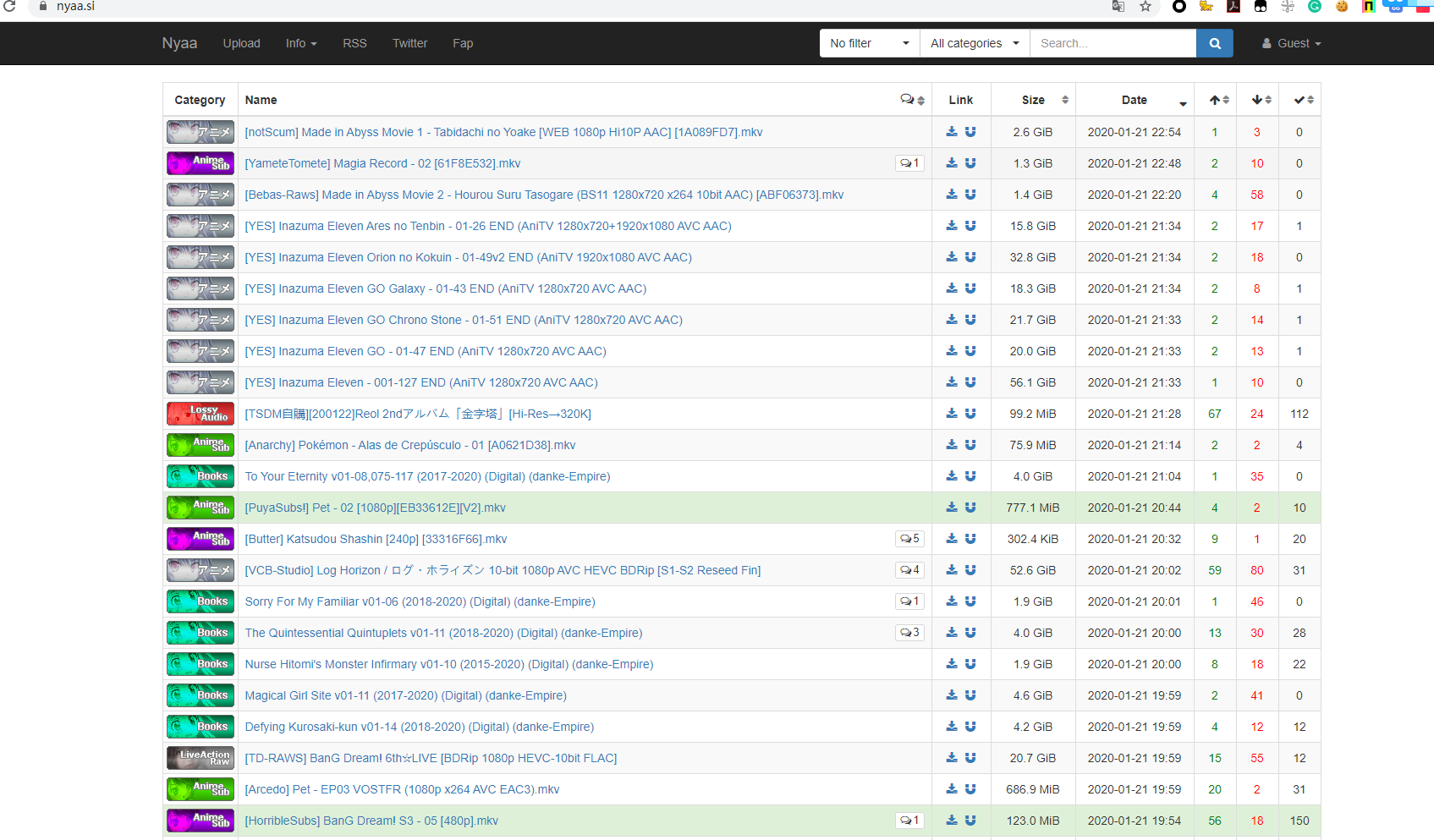Open The Quintessential Quintuplets torrent link
The width and height of the screenshot is (1434, 840).
click(x=443, y=633)
